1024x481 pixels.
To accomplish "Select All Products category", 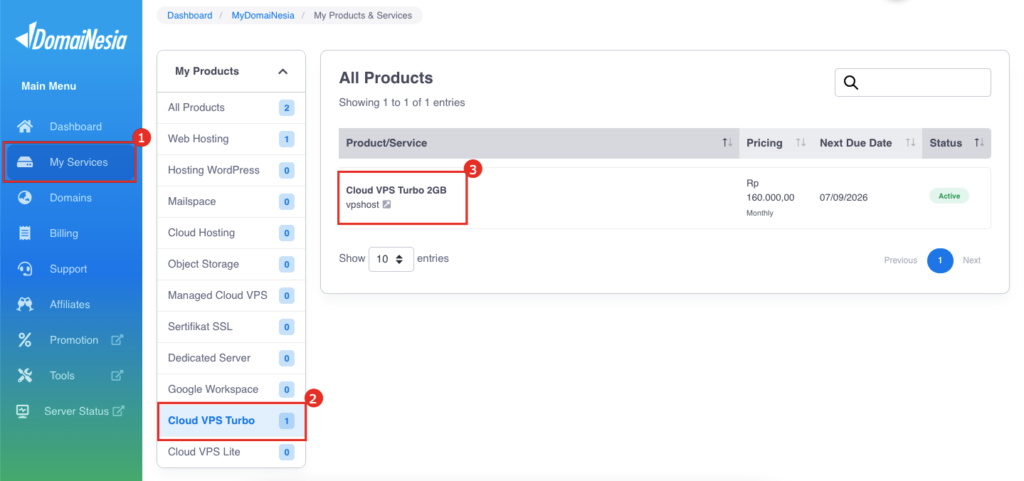I will coord(231,108).
